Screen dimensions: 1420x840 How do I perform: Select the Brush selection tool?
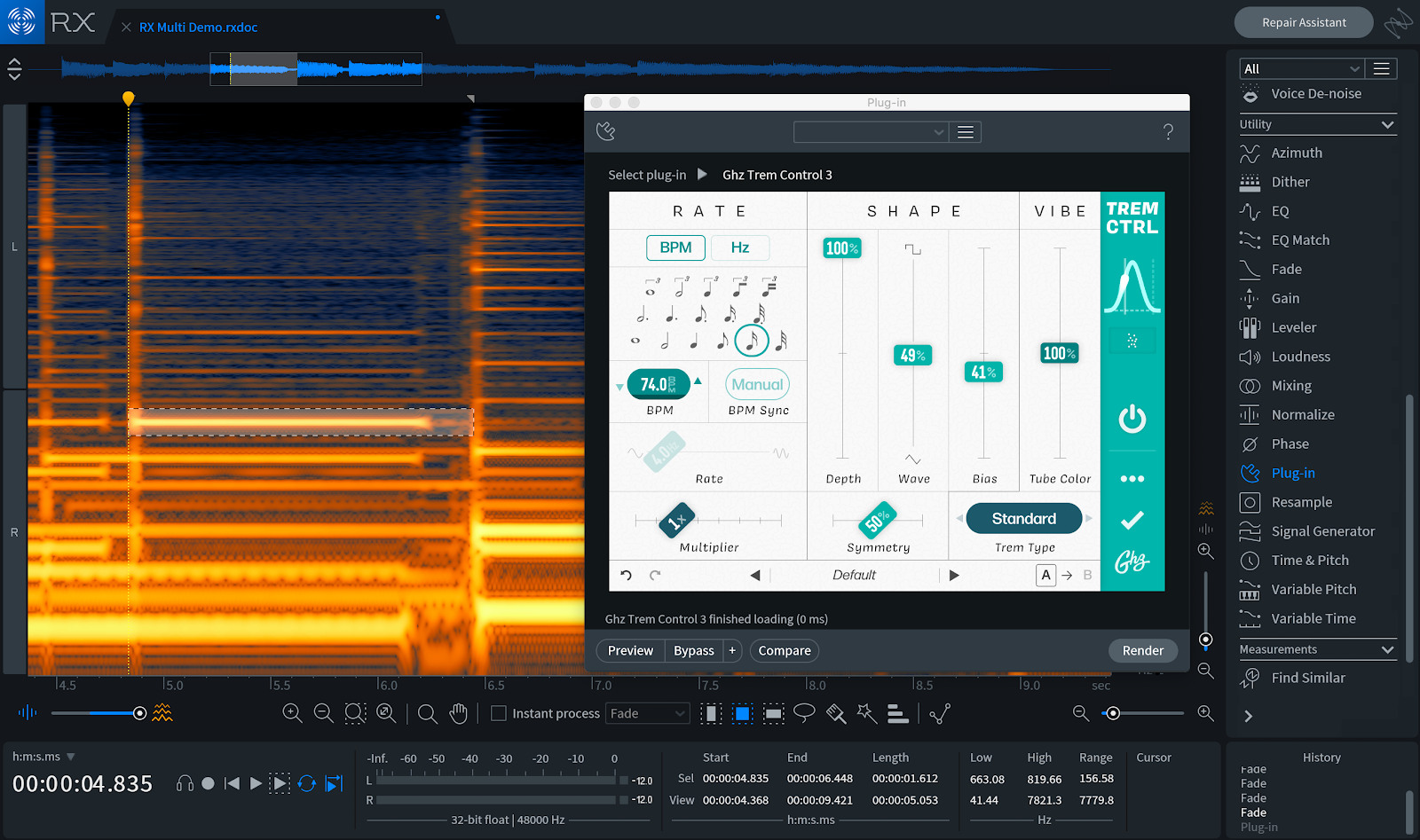[836, 714]
